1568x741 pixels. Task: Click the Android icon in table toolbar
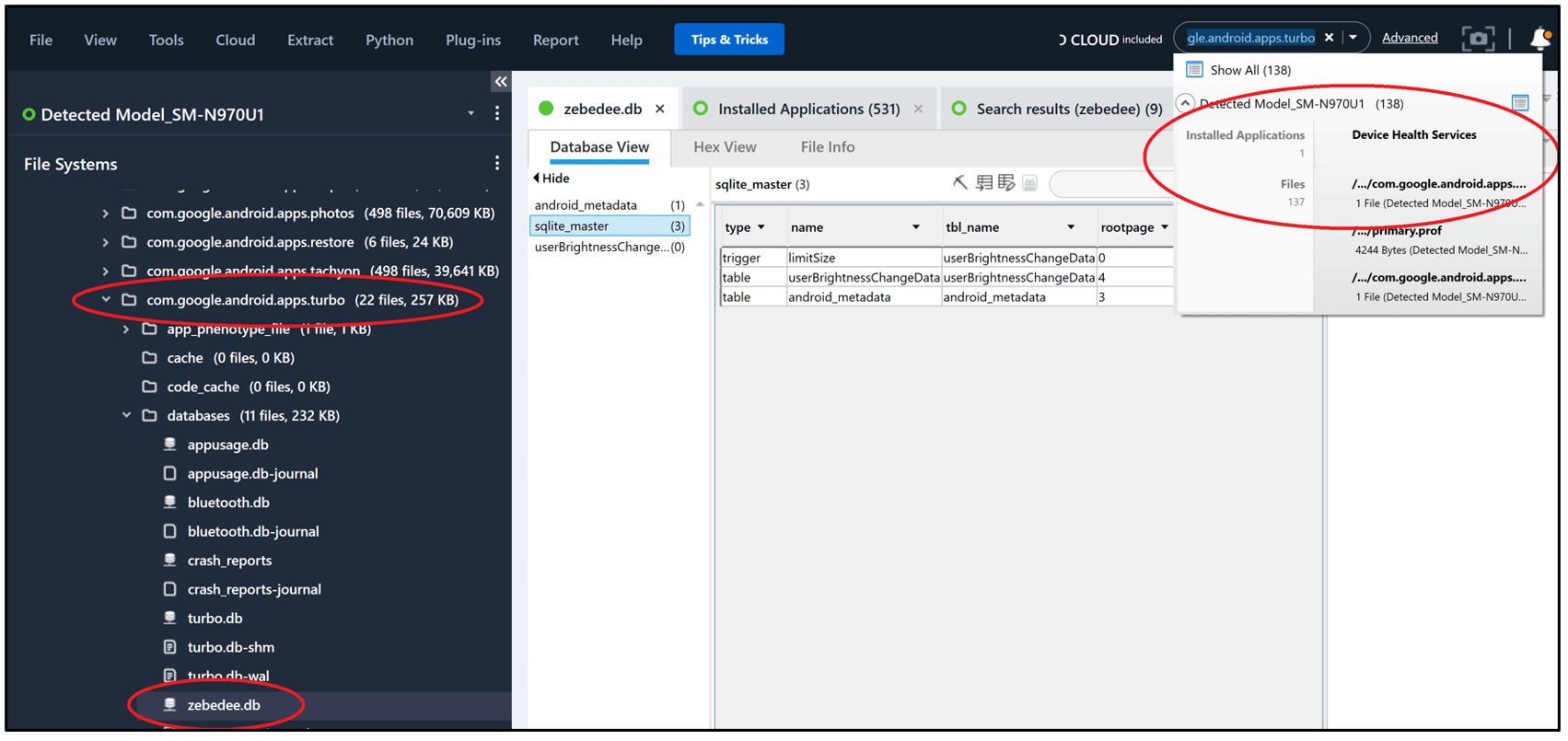tap(1029, 183)
